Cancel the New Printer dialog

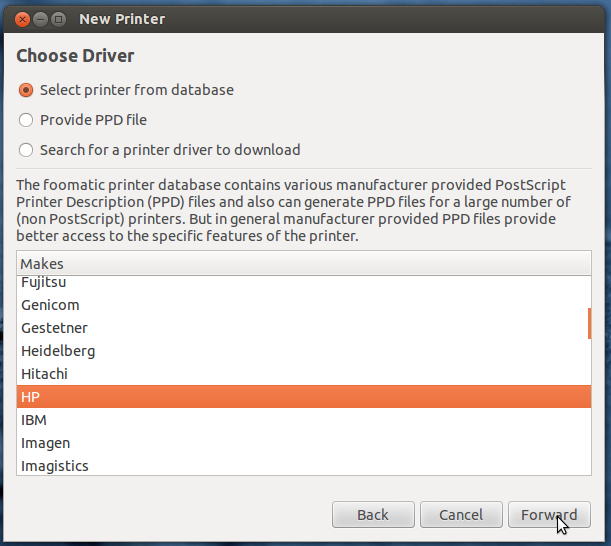tap(461, 514)
